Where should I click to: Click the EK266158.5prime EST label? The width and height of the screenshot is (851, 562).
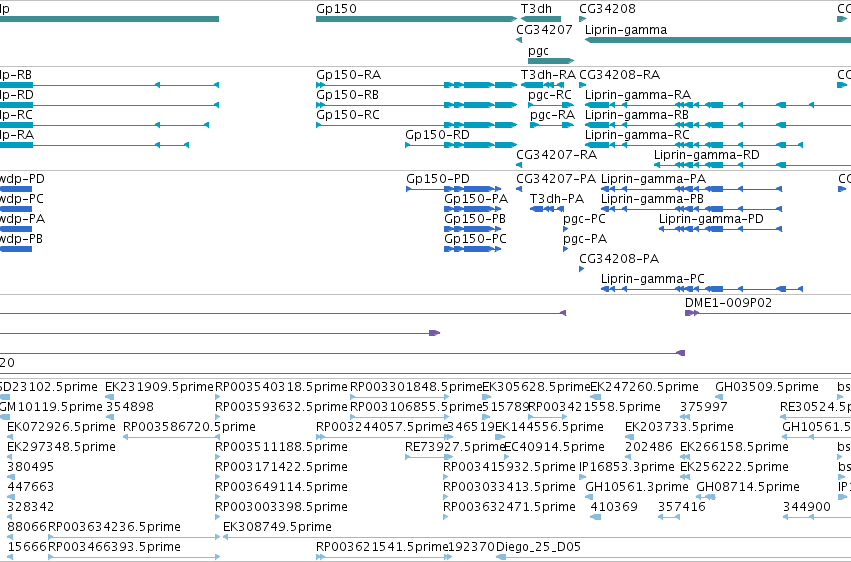[x=734, y=448]
